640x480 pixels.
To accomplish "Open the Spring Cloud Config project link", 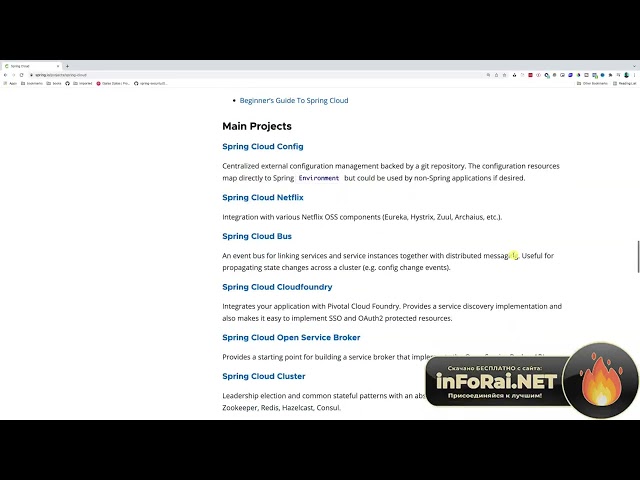I will pos(263,147).
